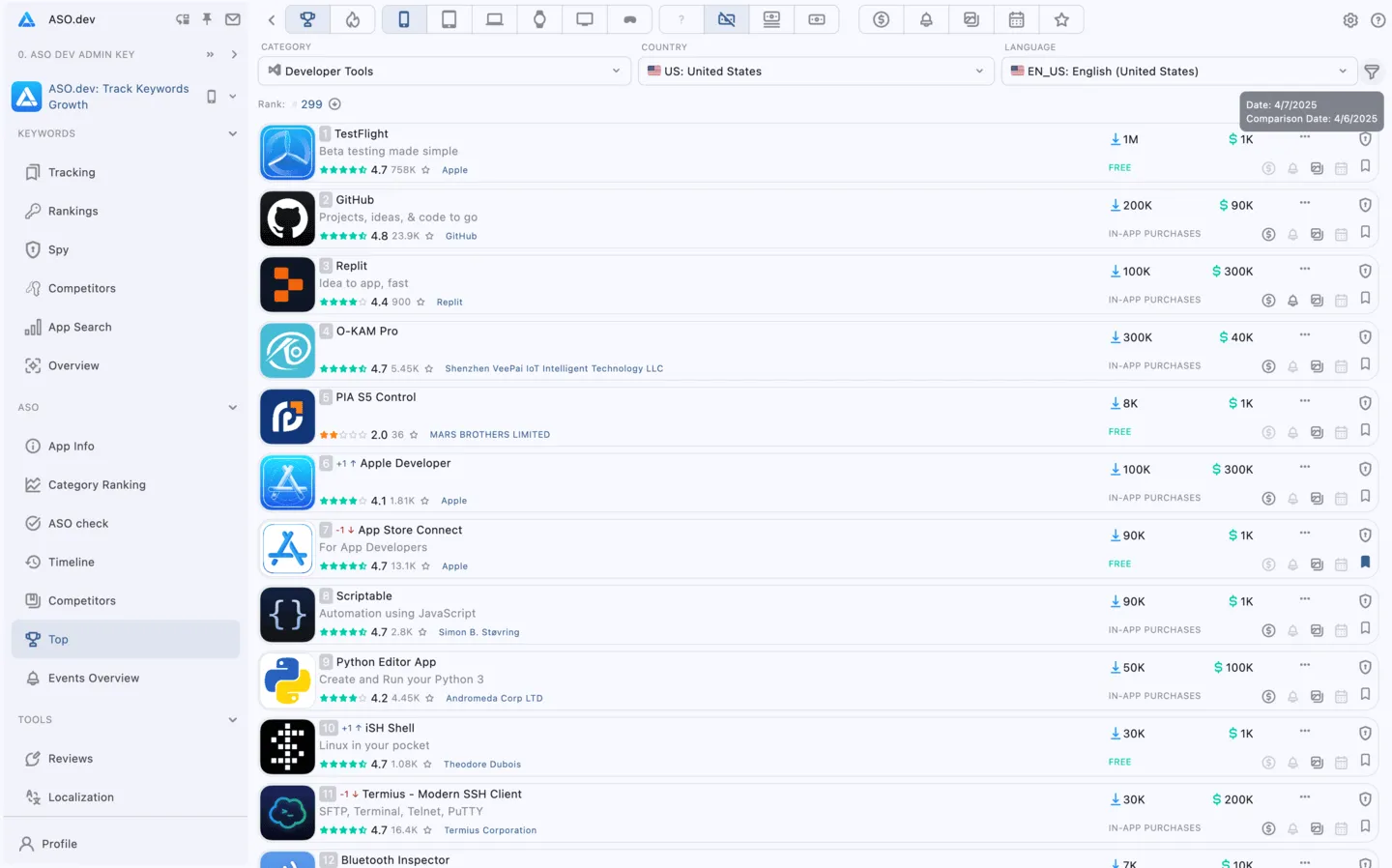The width and height of the screenshot is (1392, 868).
Task: Switch to the Apple Watch device filter
Action: 539,18
